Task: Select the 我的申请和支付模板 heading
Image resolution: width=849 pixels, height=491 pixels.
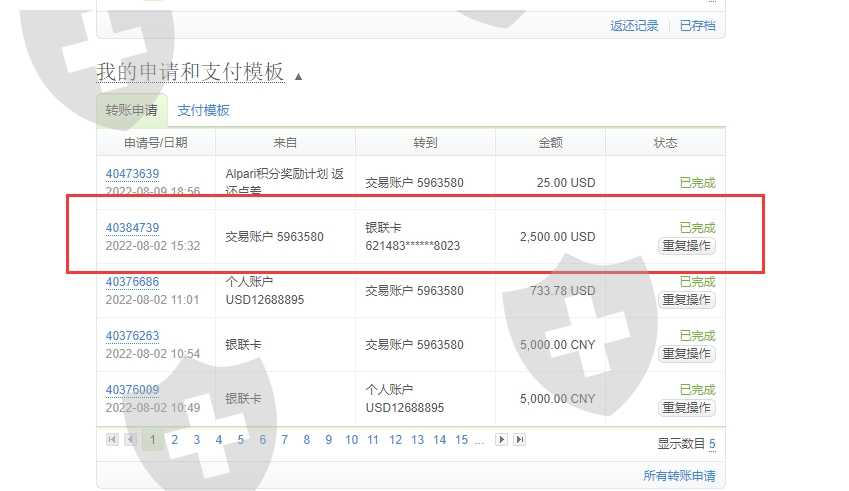Action: (x=190, y=71)
